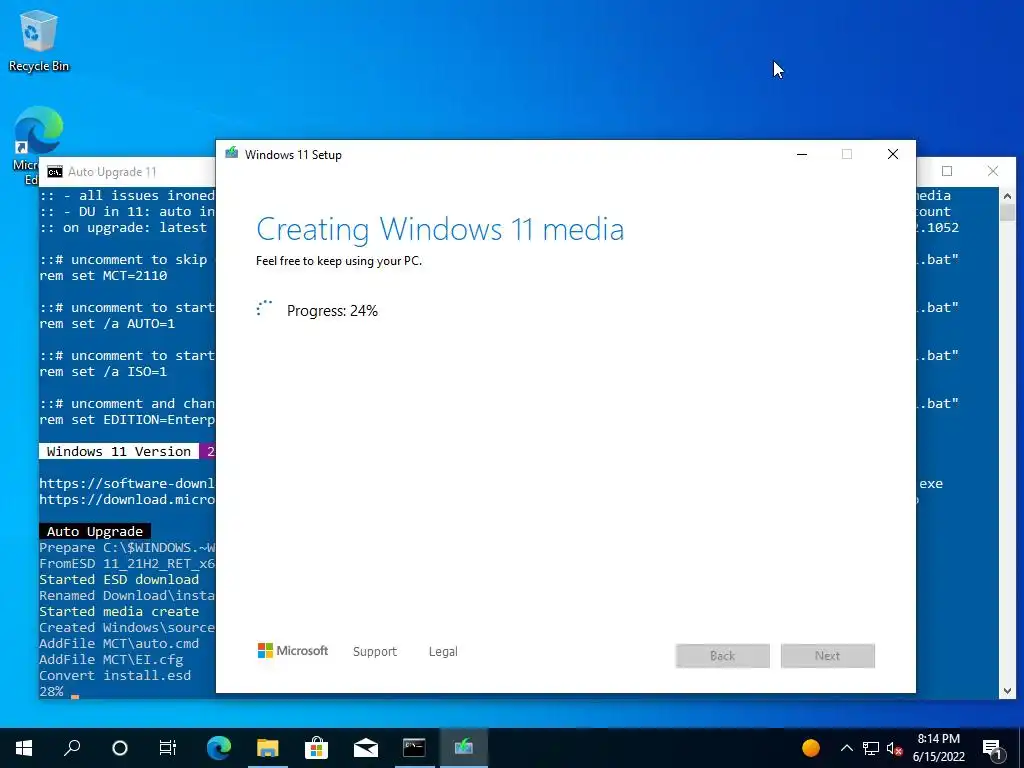This screenshot has height=768, width=1024.
Task: Open Cortana circle on taskbar
Action: (120, 748)
